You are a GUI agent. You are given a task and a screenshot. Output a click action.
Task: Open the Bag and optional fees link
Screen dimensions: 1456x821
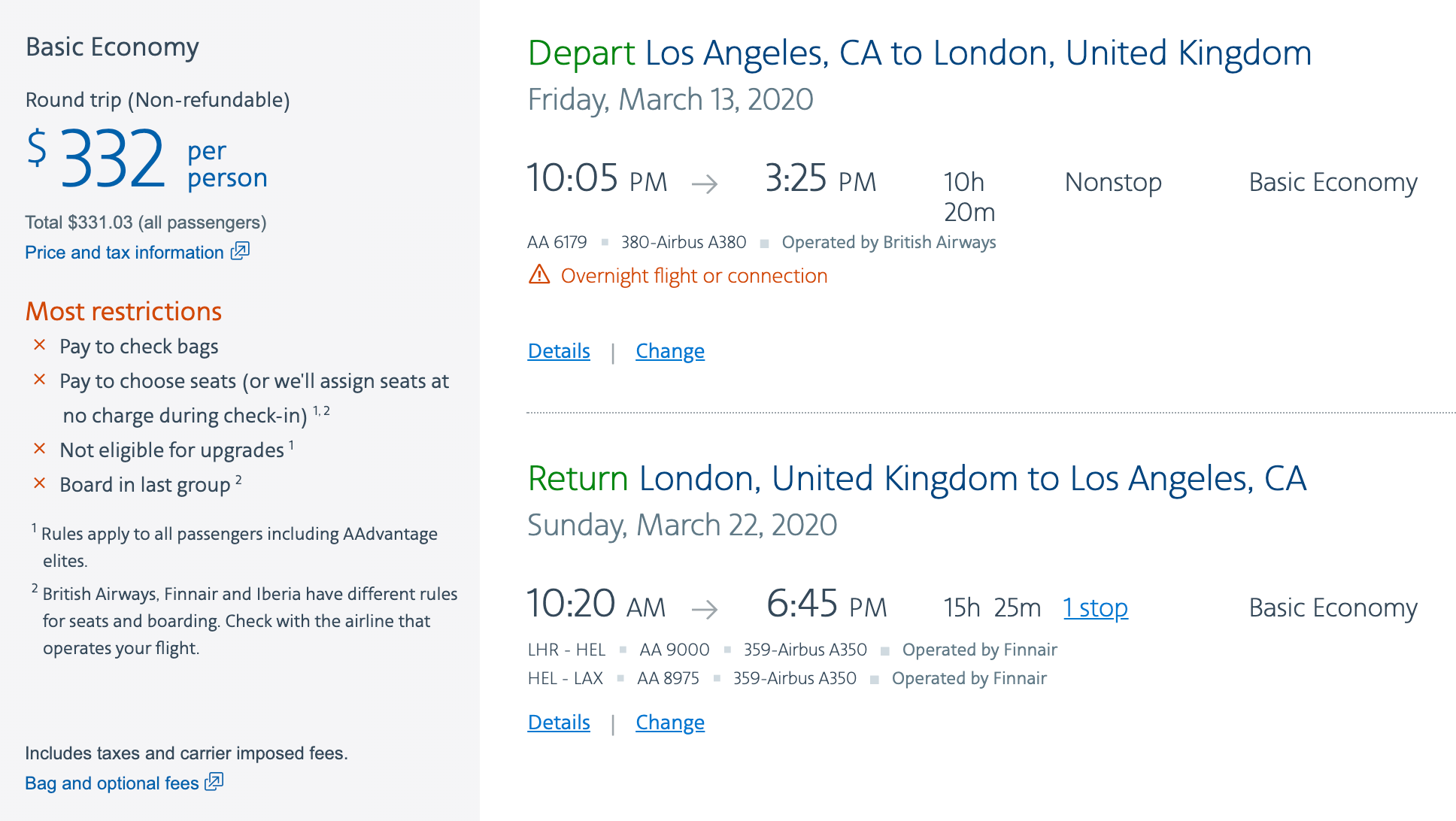click(x=111, y=783)
